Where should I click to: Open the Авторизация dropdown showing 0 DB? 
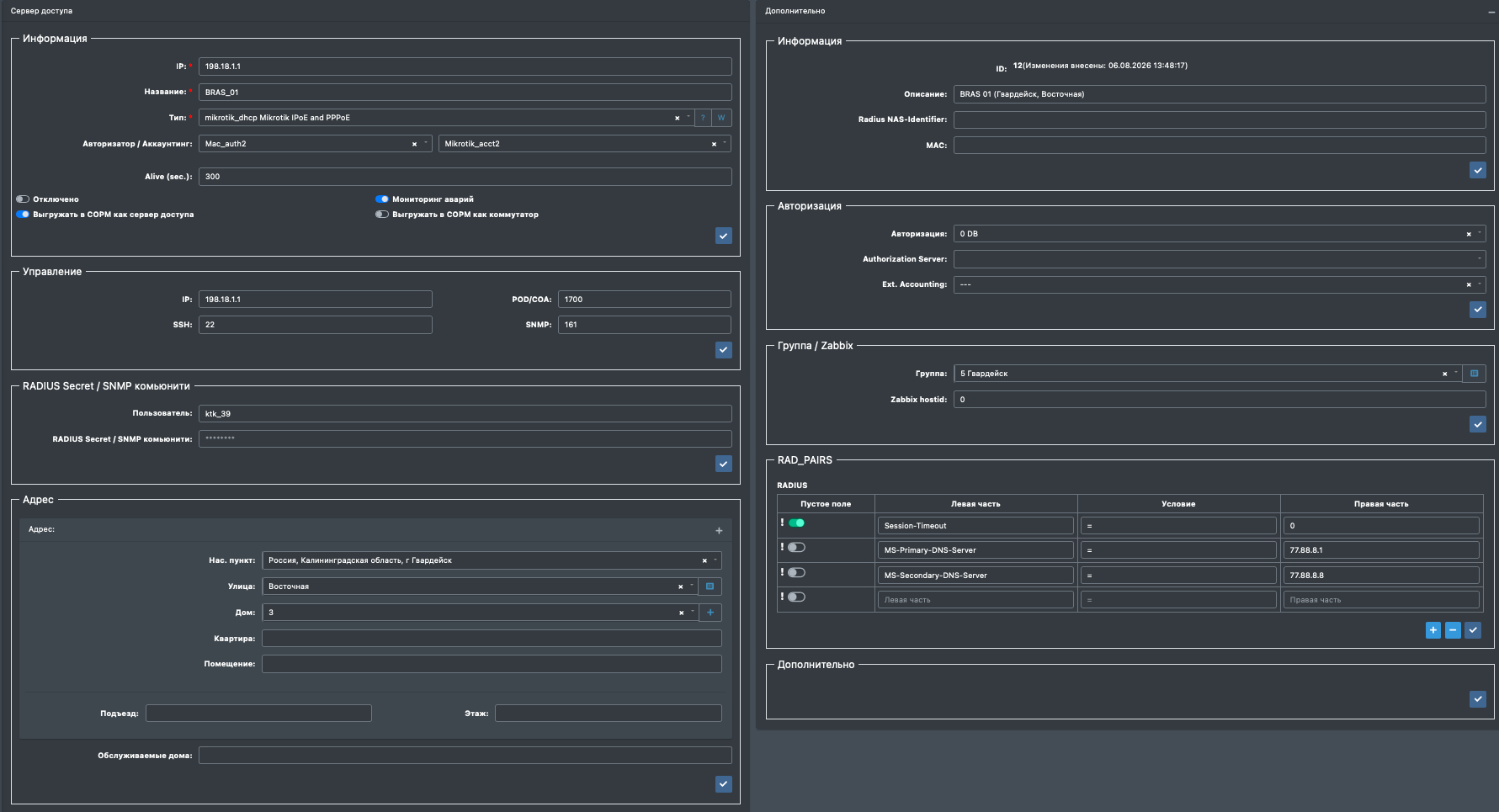tap(1220, 234)
